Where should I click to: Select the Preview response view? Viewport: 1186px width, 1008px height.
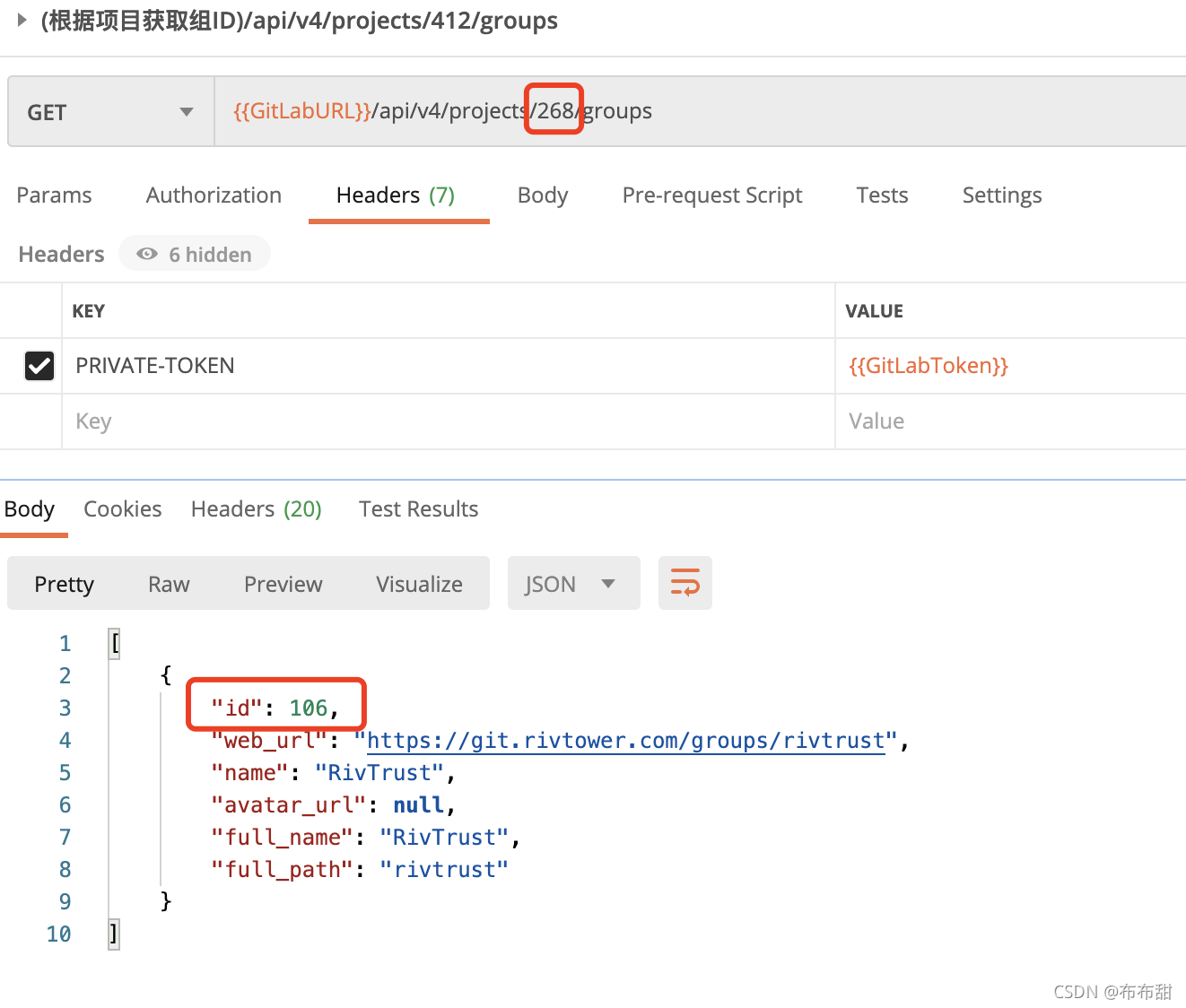(283, 585)
